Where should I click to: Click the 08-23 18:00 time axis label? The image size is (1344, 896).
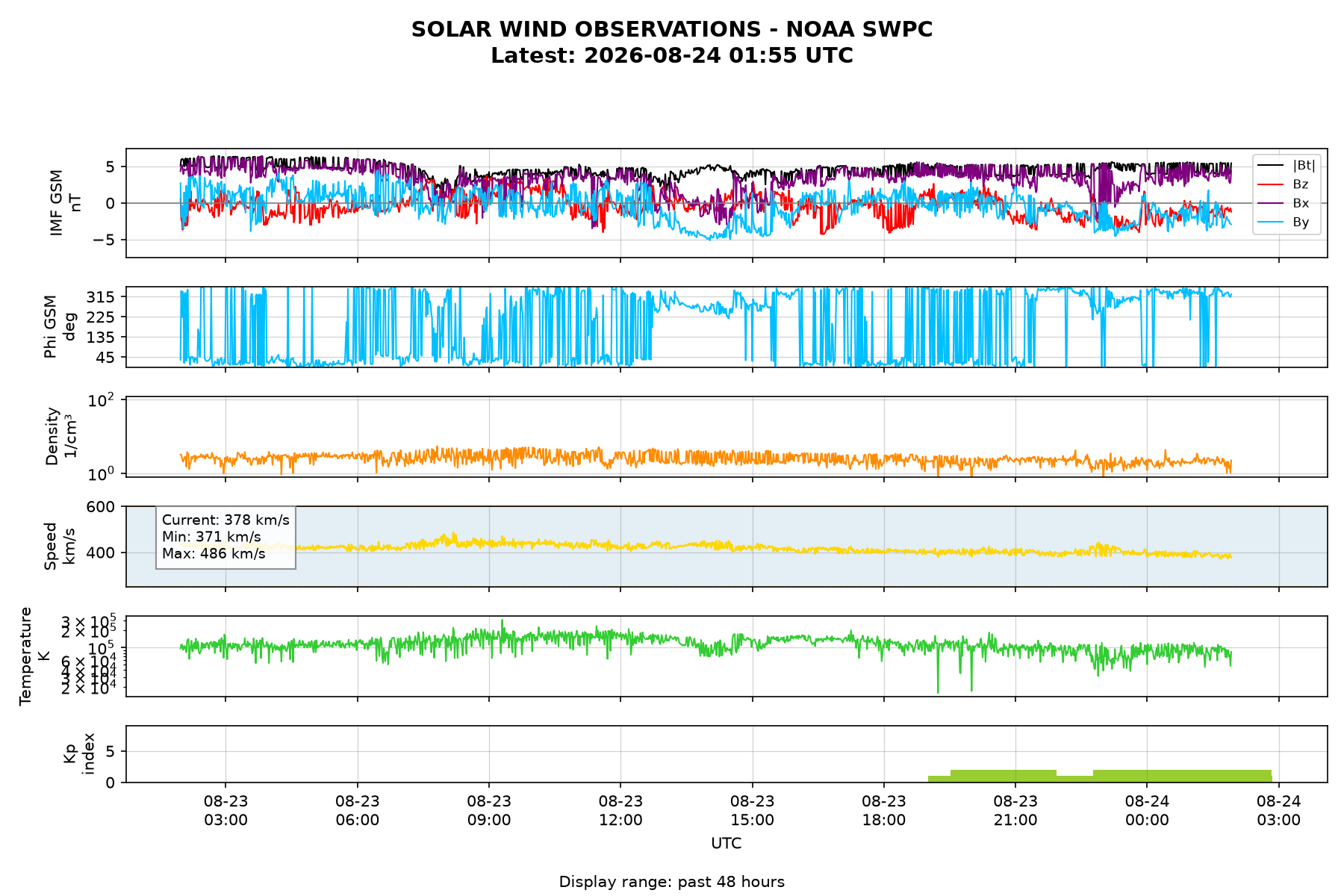coord(884,810)
